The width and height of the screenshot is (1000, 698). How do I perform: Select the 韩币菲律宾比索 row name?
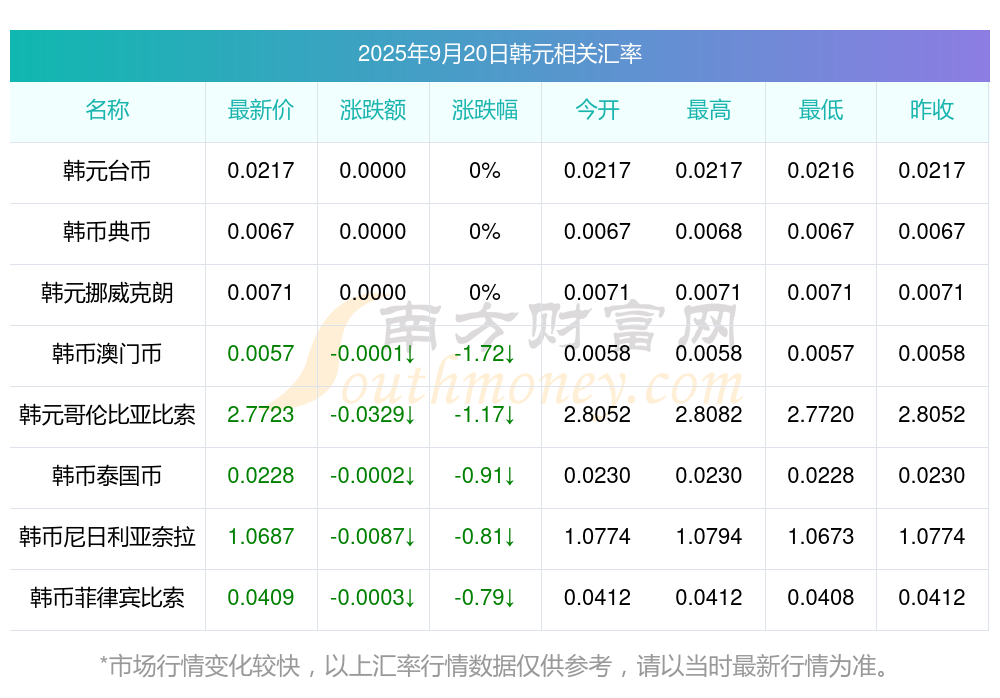coord(107,598)
